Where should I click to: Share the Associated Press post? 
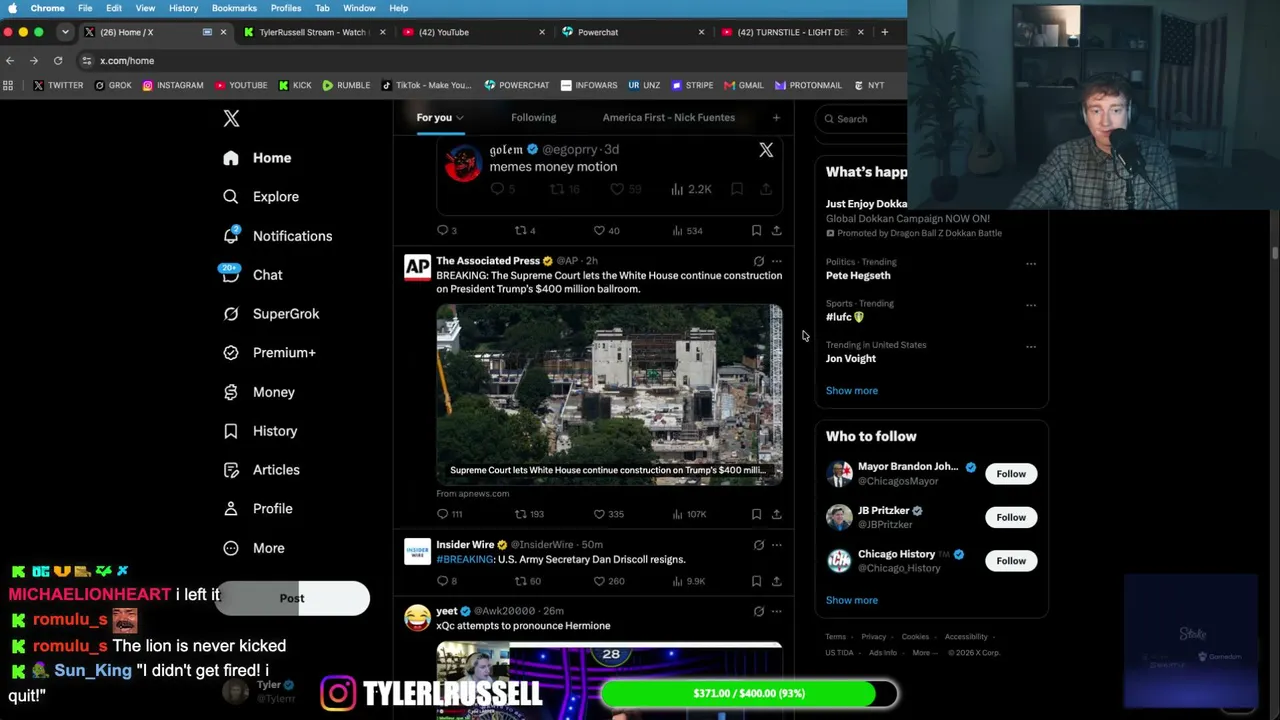click(776, 514)
